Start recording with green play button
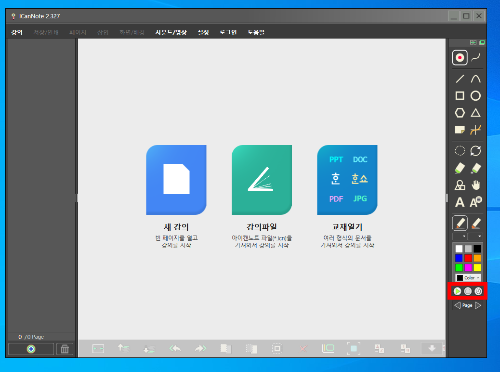 (x=457, y=291)
